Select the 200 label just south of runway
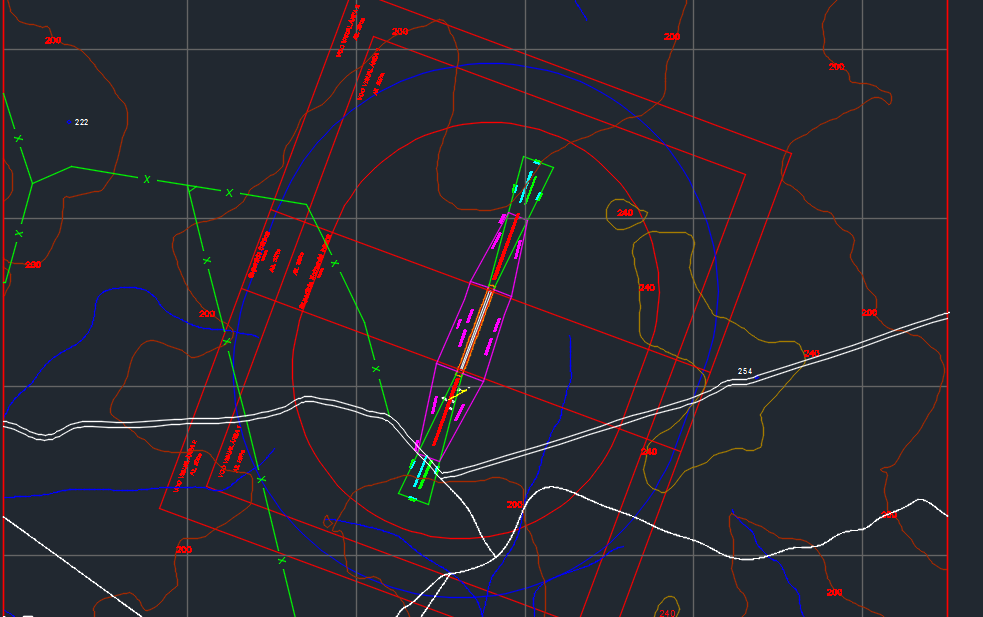This screenshot has width=983, height=617. [515, 505]
